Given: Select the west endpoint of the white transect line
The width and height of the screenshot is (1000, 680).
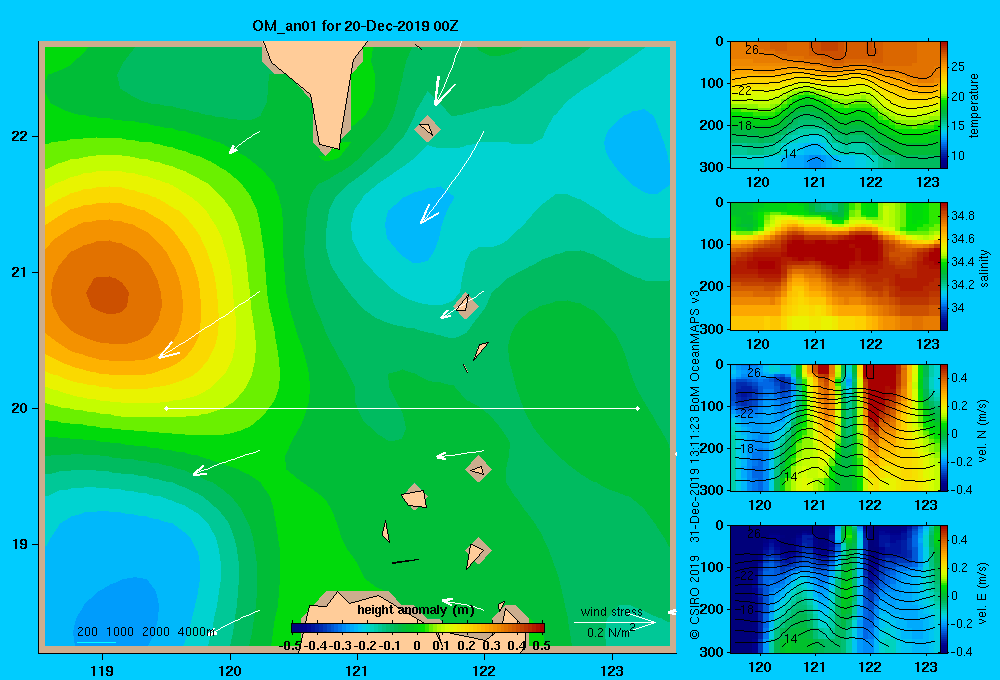Looking at the screenshot, I should click(x=166, y=408).
